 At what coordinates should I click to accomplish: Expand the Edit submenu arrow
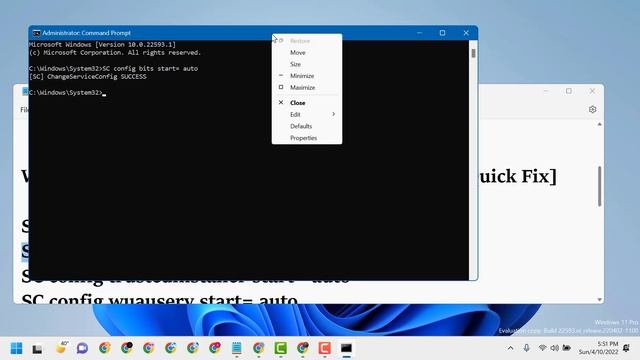(x=333, y=114)
